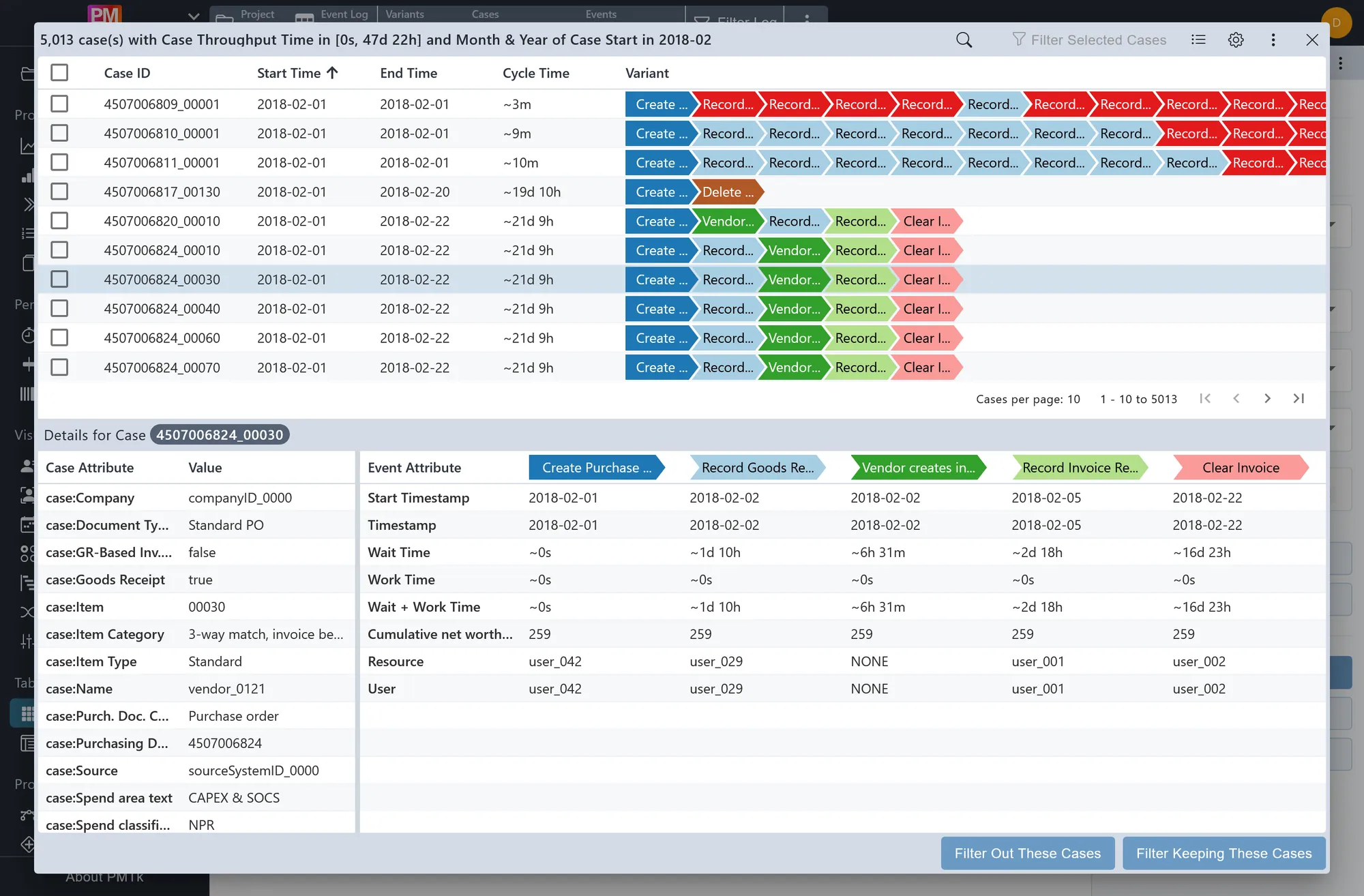Image resolution: width=1364 pixels, height=896 pixels.
Task: Click Filter Keeping These Cases button
Action: (x=1224, y=853)
